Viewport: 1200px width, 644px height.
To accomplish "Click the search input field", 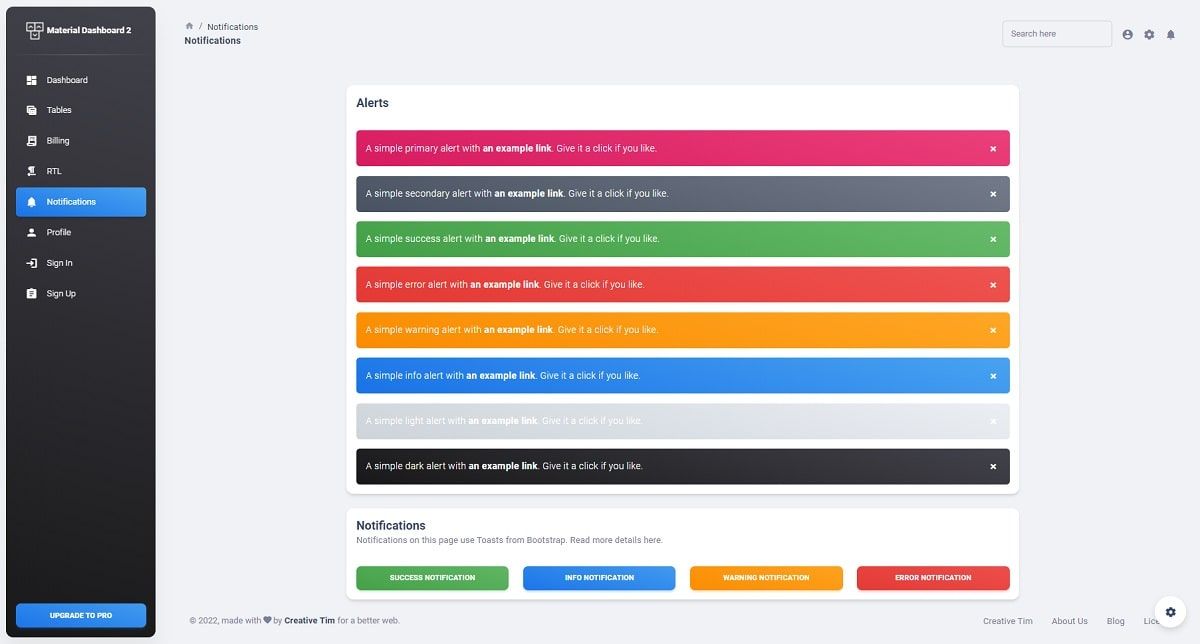I will (1056, 33).
